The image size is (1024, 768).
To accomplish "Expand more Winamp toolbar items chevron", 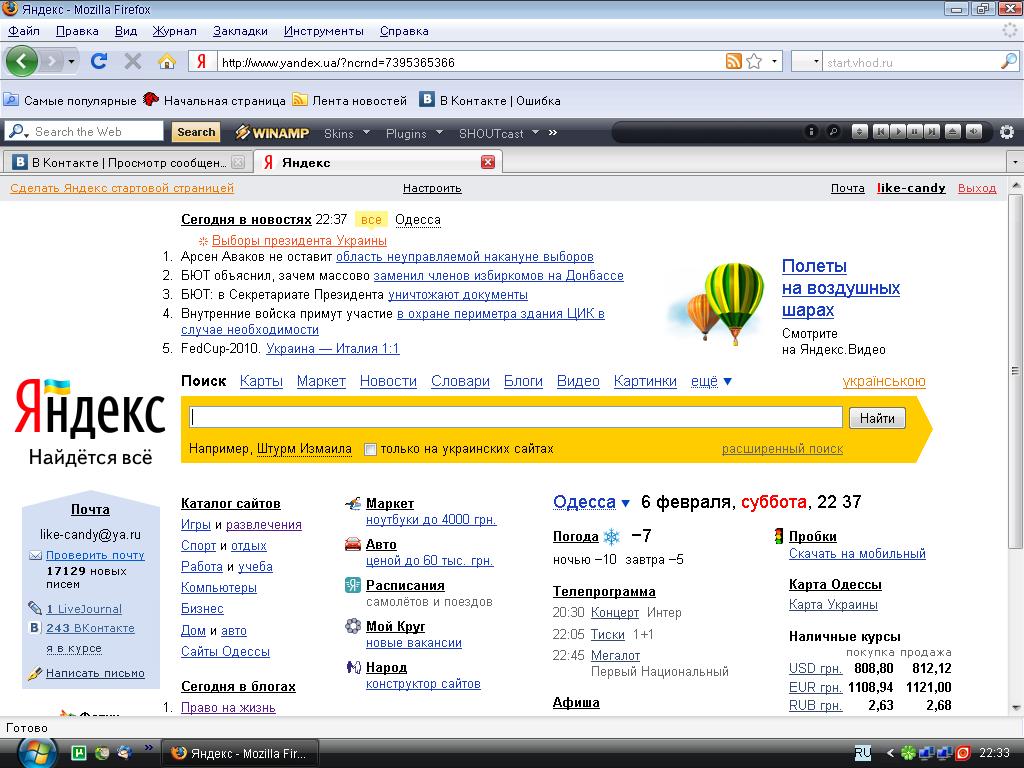I will tap(553, 133).
